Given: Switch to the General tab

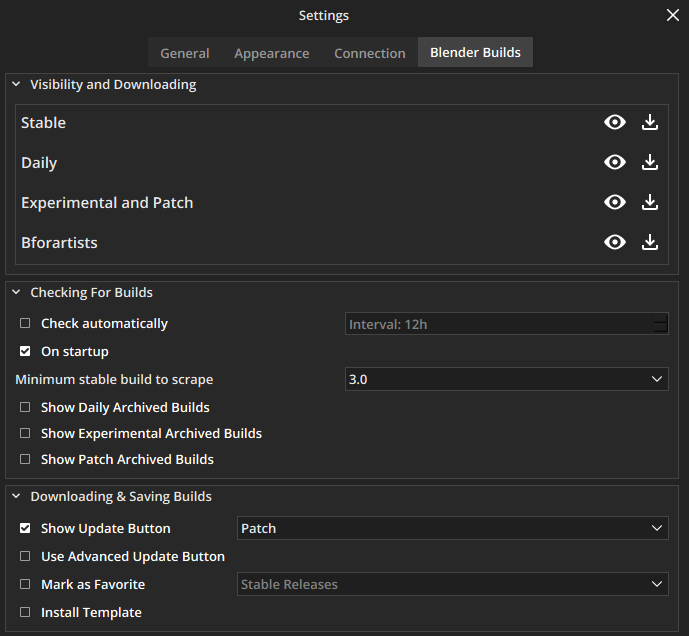Looking at the screenshot, I should (185, 53).
